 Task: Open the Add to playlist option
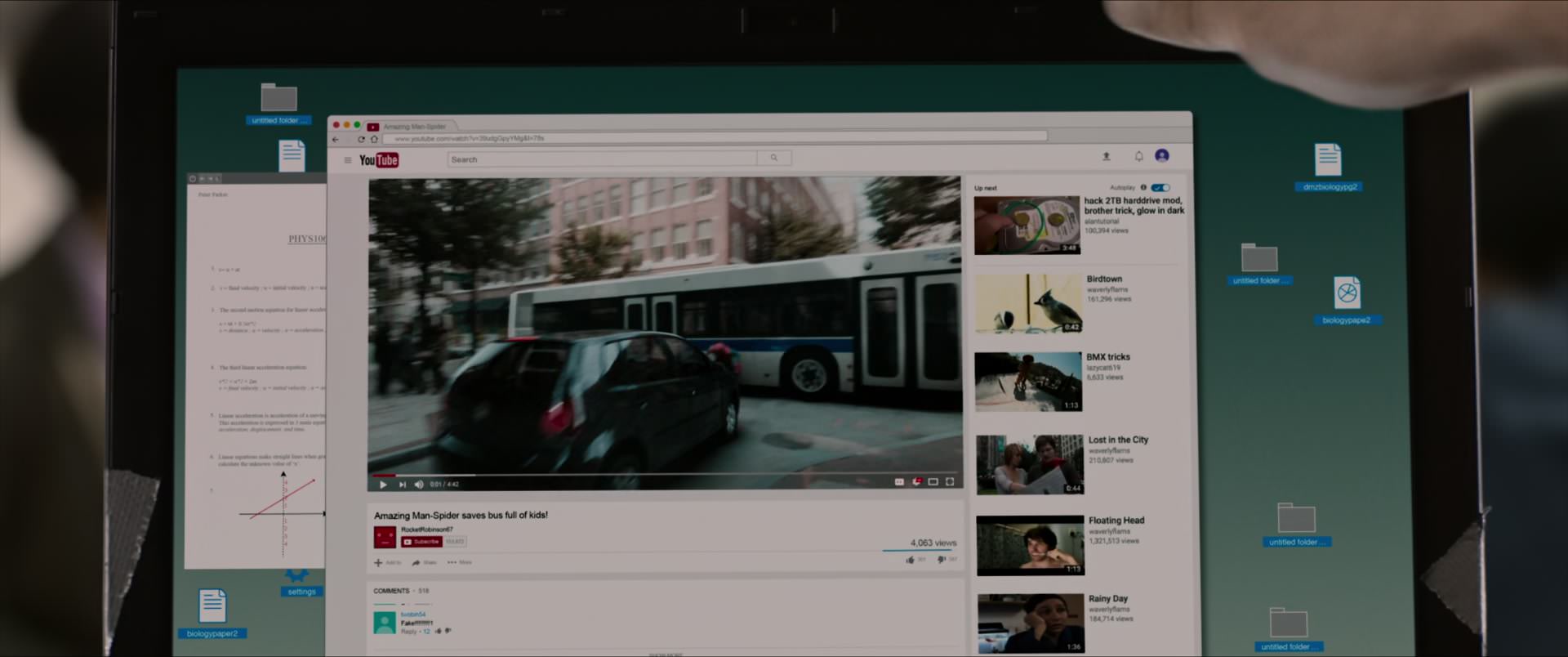click(388, 562)
